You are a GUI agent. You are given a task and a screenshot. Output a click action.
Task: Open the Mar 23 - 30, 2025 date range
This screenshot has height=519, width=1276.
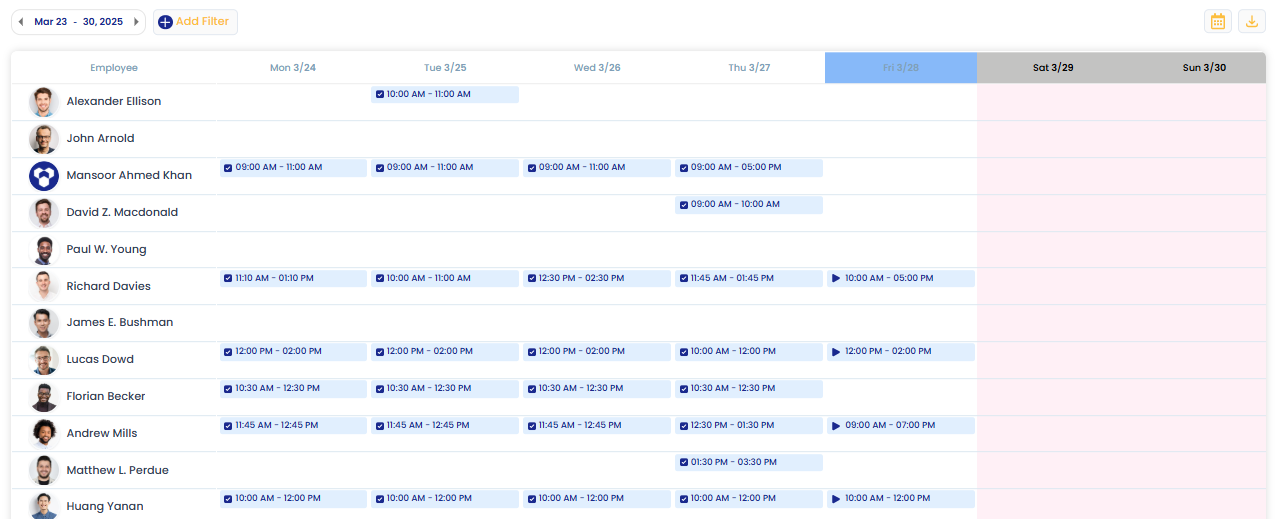coord(78,22)
